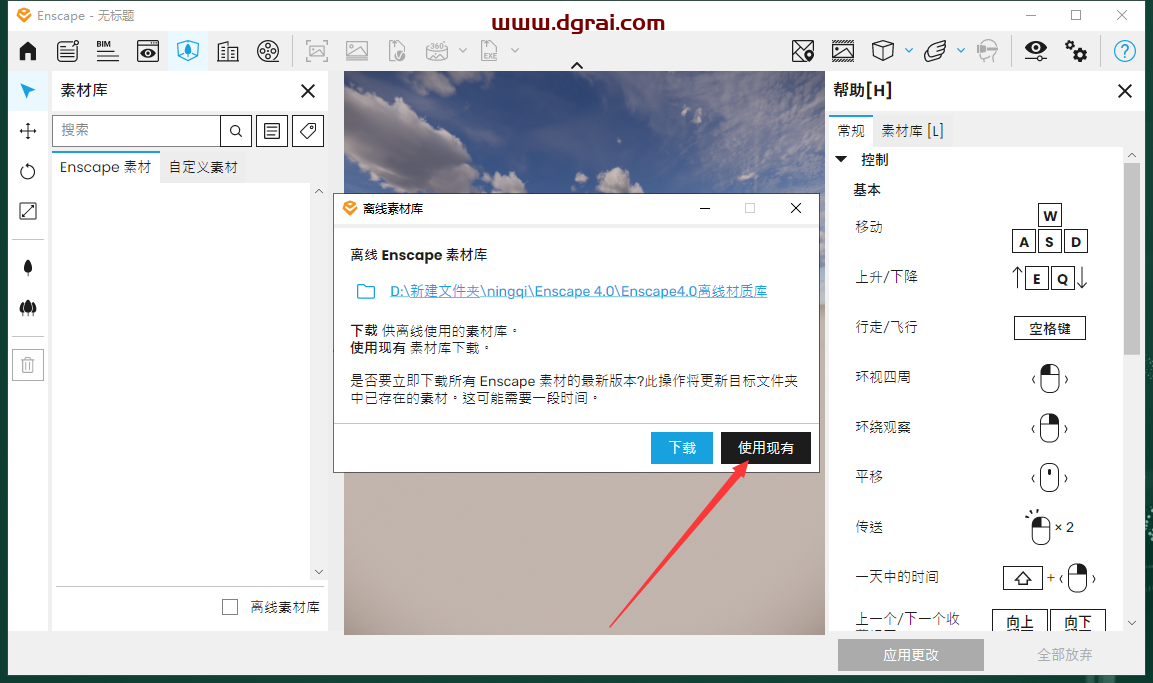Switch to the 素材库 [L] help tab
Screen dimensions: 1153x683
click(x=912, y=131)
